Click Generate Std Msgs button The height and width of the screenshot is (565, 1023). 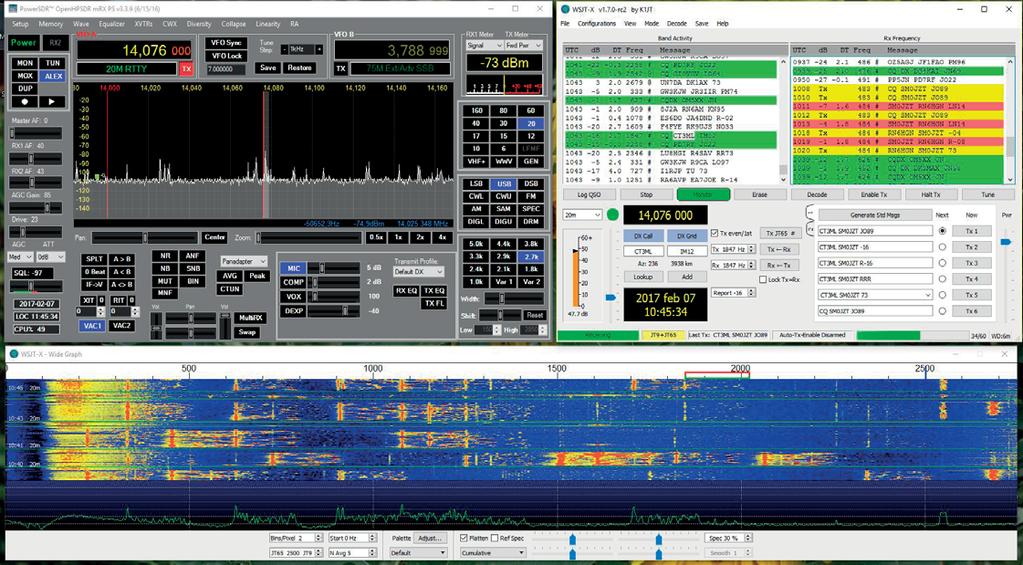coord(874,215)
